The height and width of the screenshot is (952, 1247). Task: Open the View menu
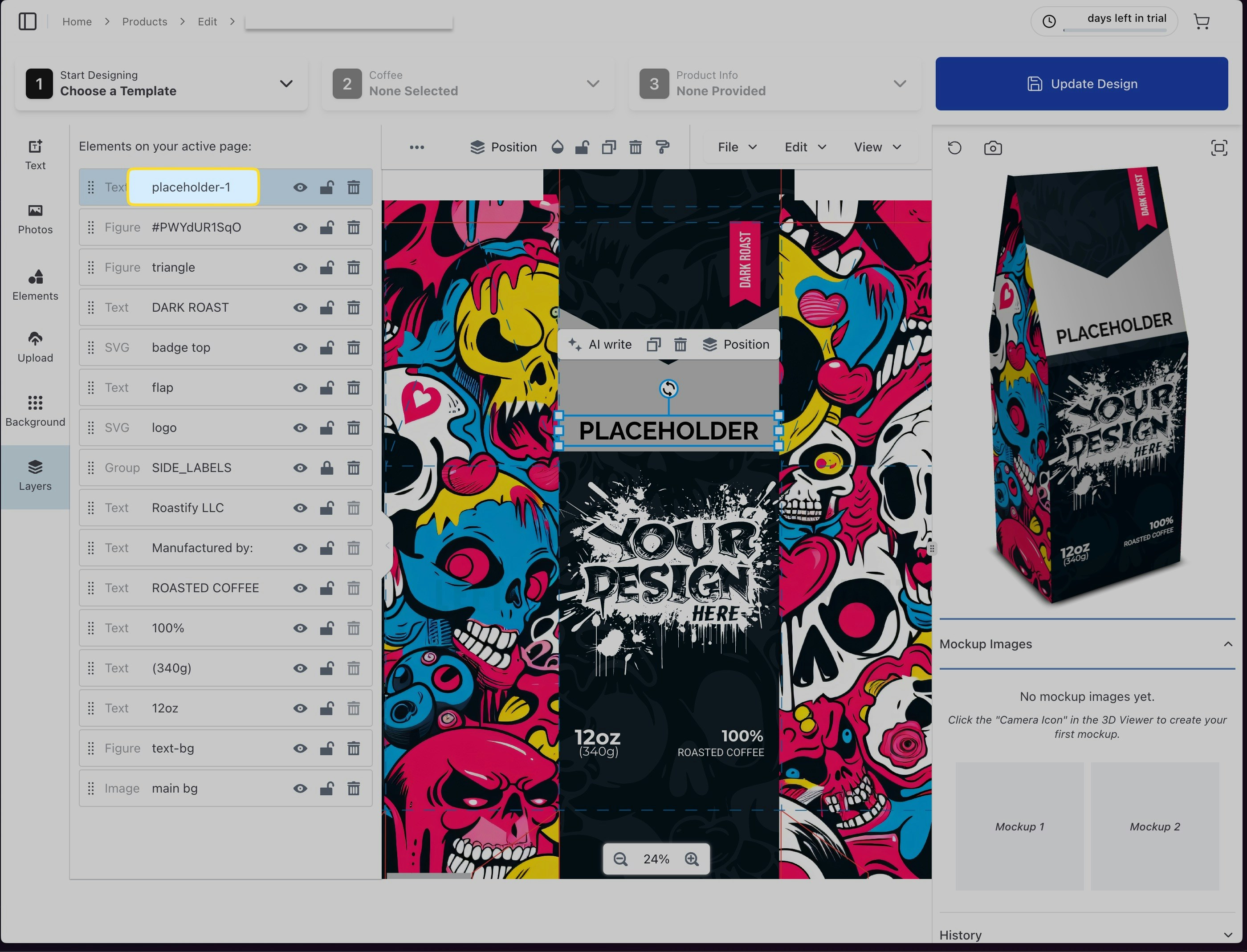(x=877, y=147)
